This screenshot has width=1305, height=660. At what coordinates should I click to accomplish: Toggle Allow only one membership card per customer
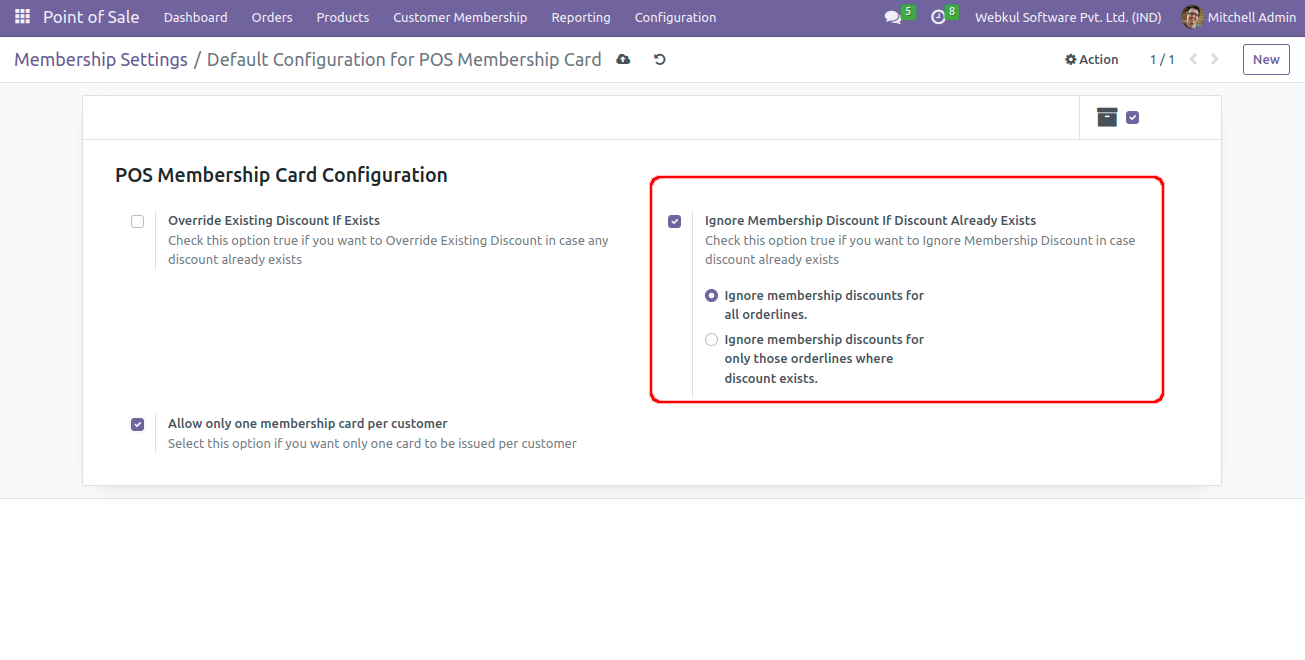pos(137,424)
